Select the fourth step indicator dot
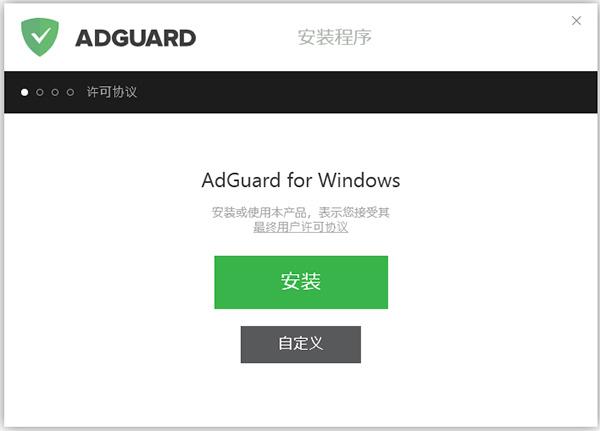This screenshot has width=600, height=431. pos(70,92)
